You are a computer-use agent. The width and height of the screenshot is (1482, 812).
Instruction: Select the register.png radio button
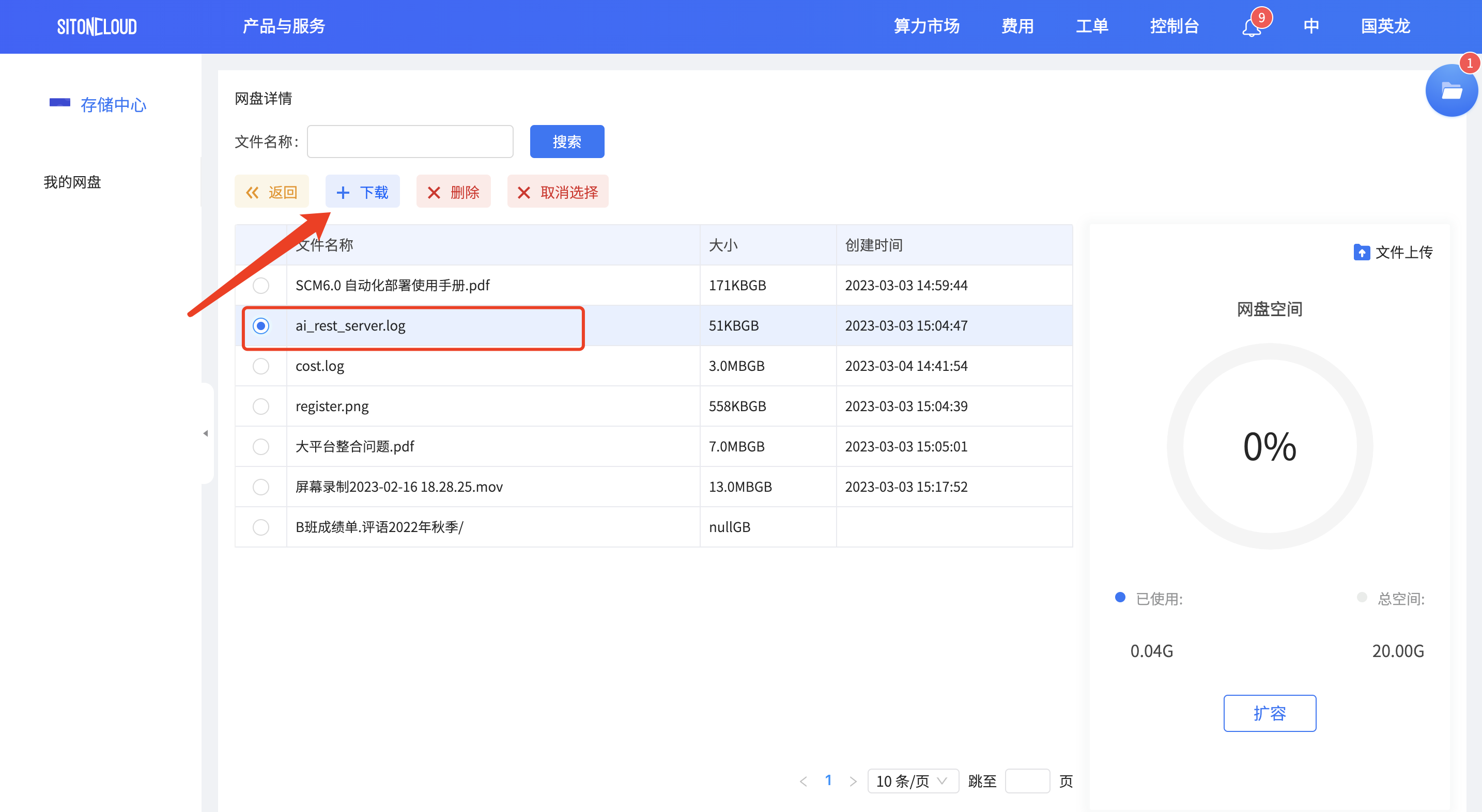(260, 406)
